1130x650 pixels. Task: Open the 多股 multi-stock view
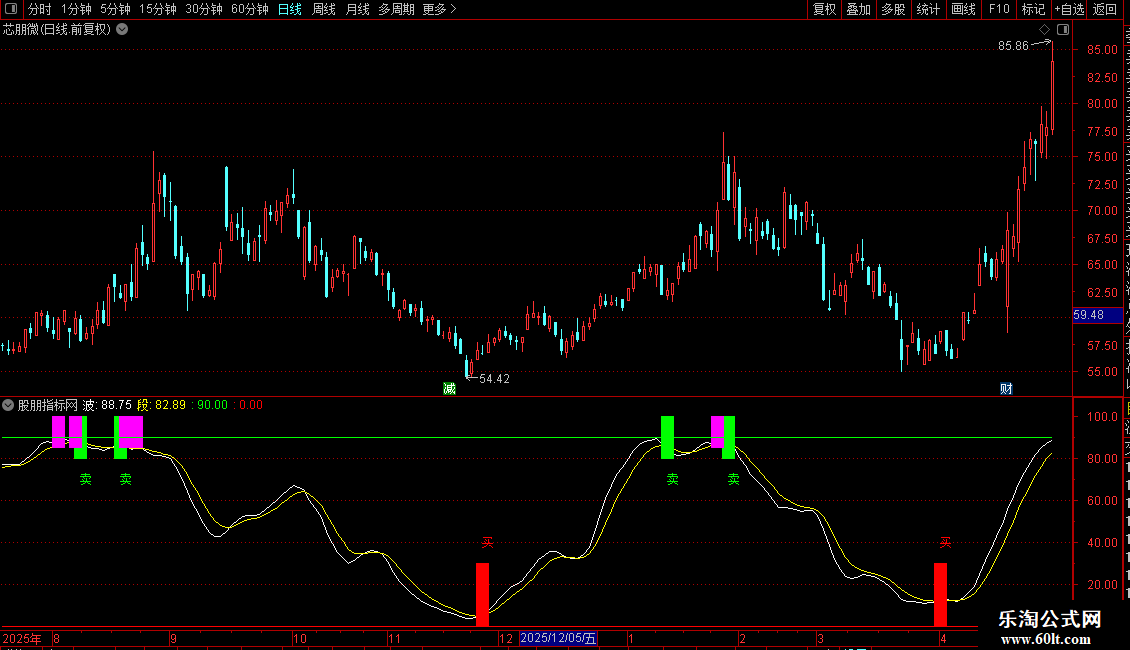coord(893,9)
